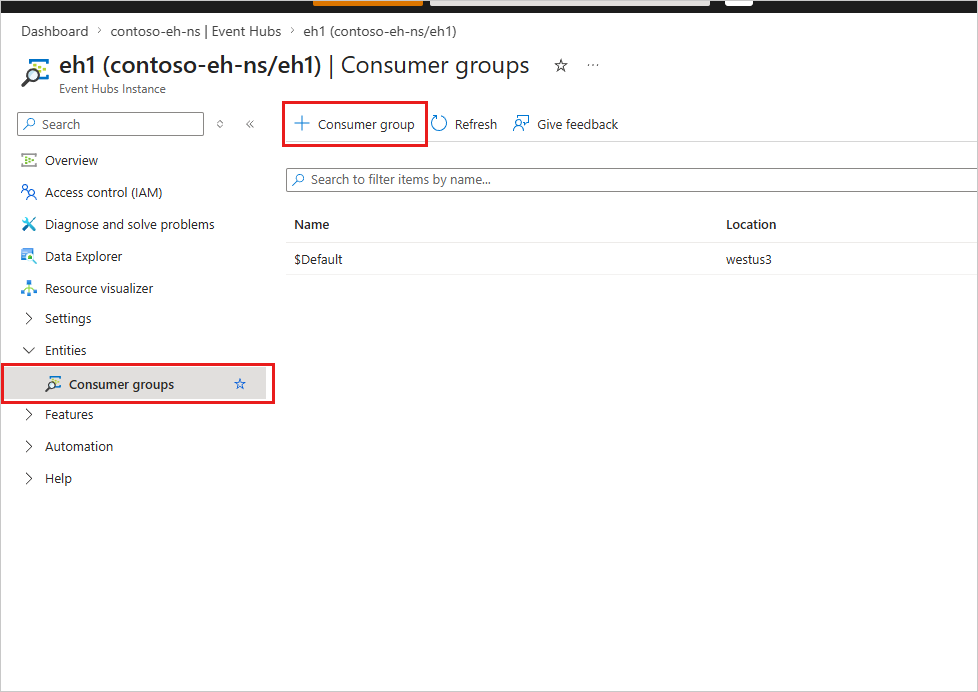Favorite this page with the title star
The height and width of the screenshot is (692, 978).
coord(561,66)
